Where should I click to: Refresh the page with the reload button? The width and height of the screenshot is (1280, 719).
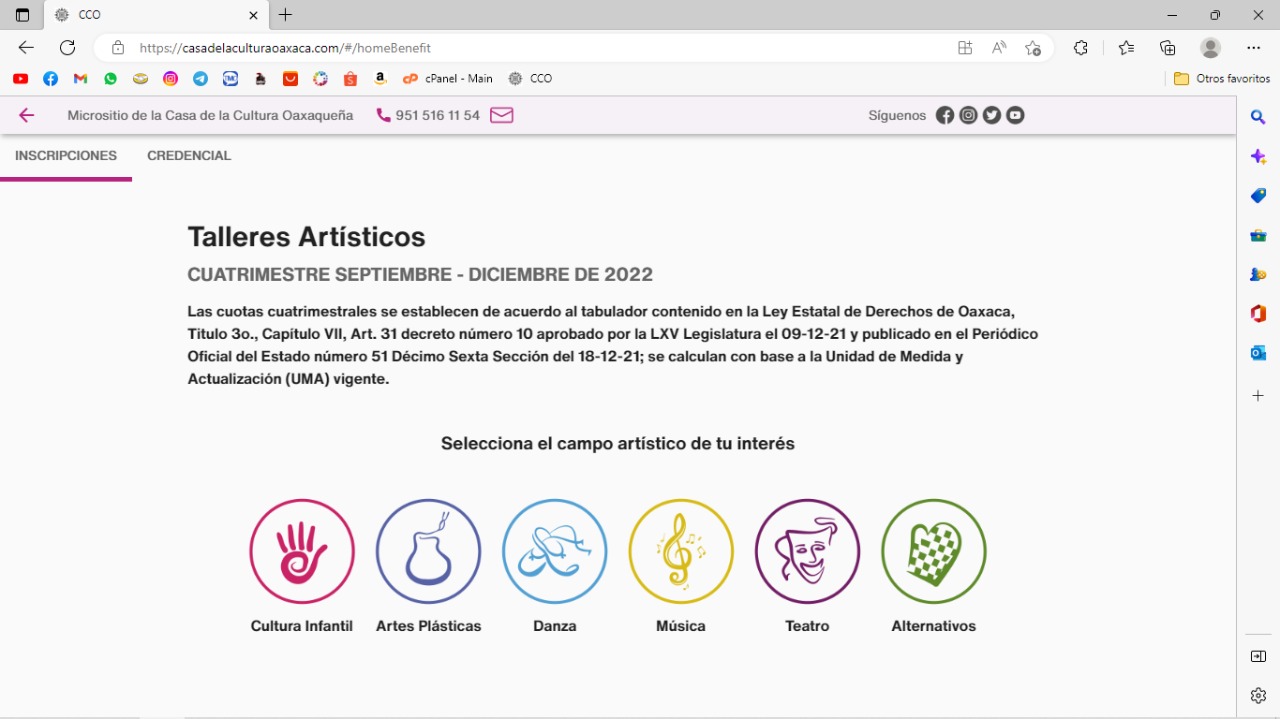click(x=67, y=47)
